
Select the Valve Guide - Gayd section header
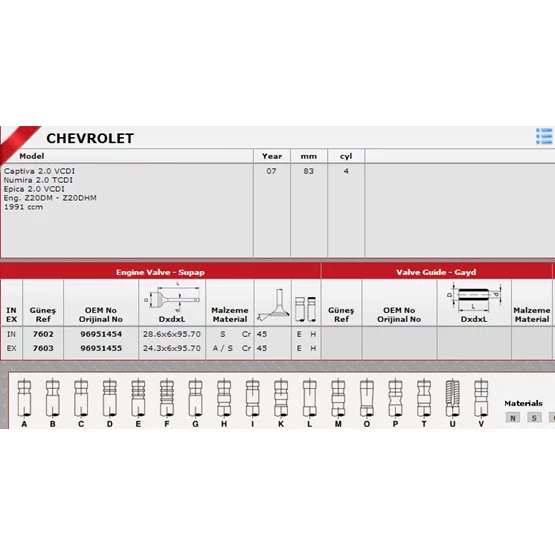click(436, 272)
